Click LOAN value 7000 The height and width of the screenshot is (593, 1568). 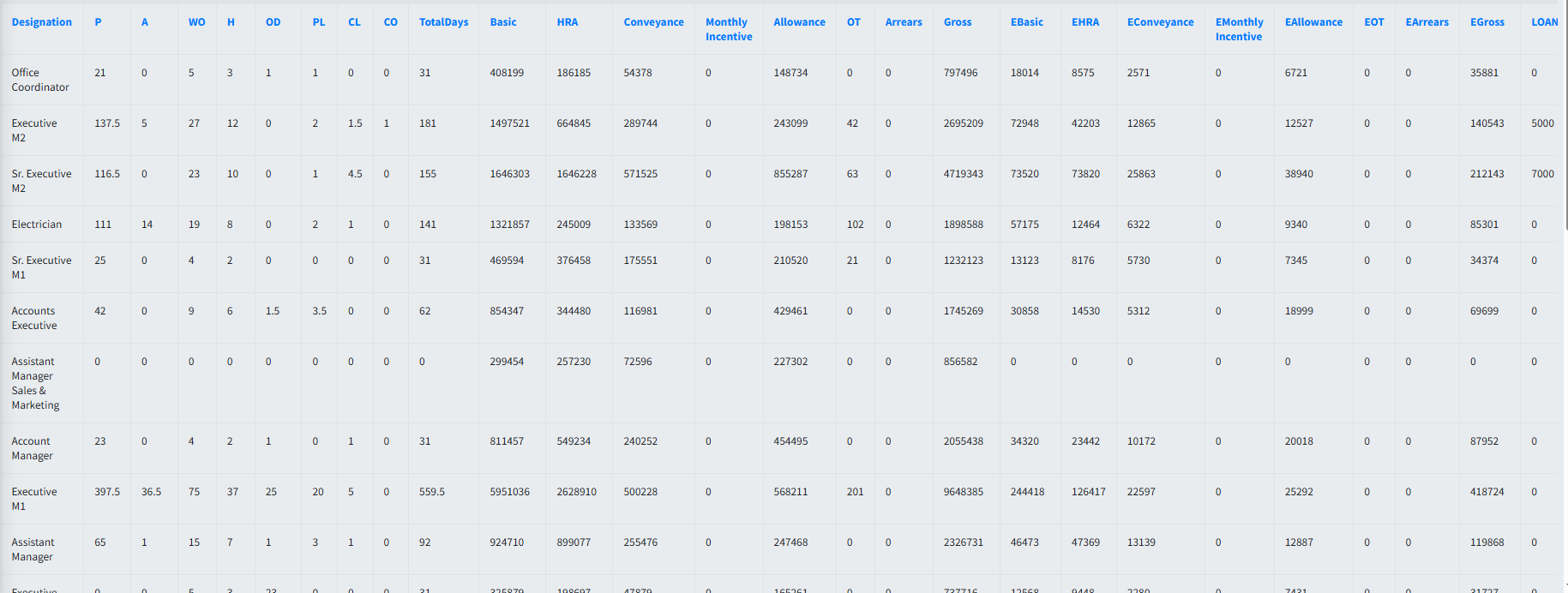(x=1542, y=174)
